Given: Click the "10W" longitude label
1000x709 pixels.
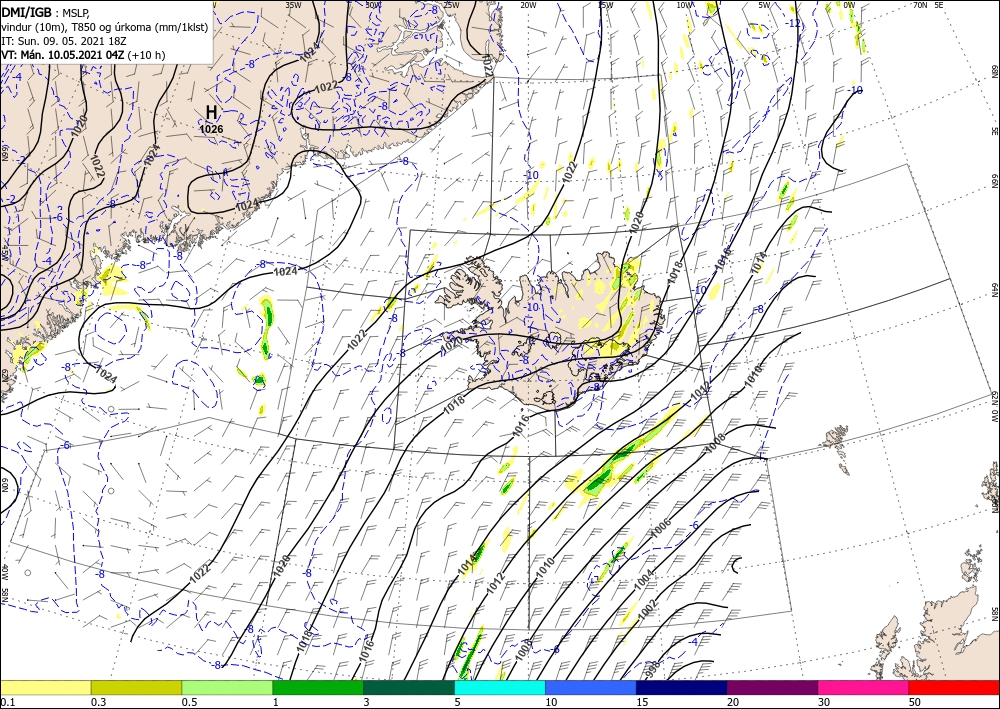Looking at the screenshot, I should [684, 5].
